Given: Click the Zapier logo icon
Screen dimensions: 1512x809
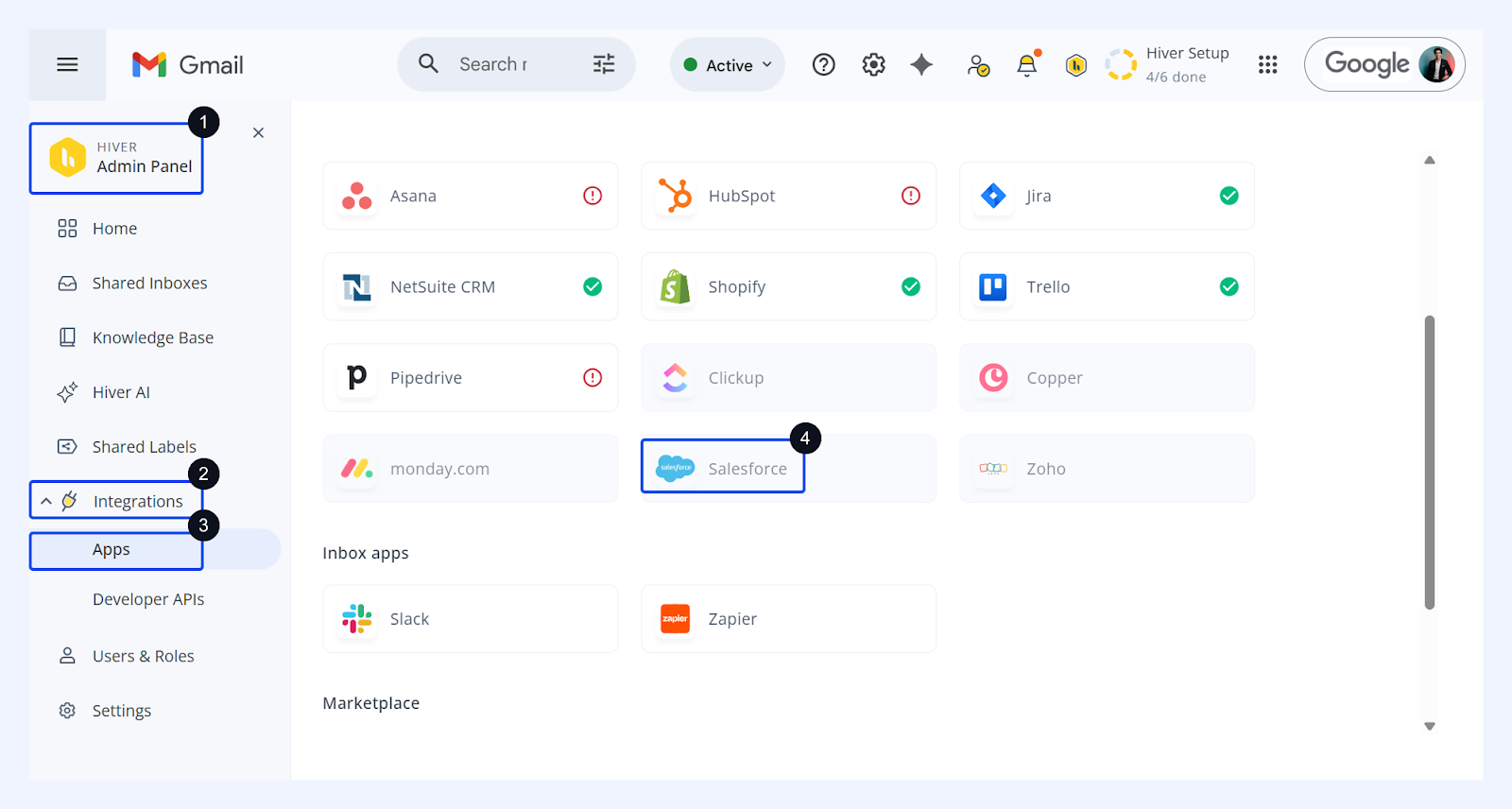Looking at the screenshot, I should point(676,619).
